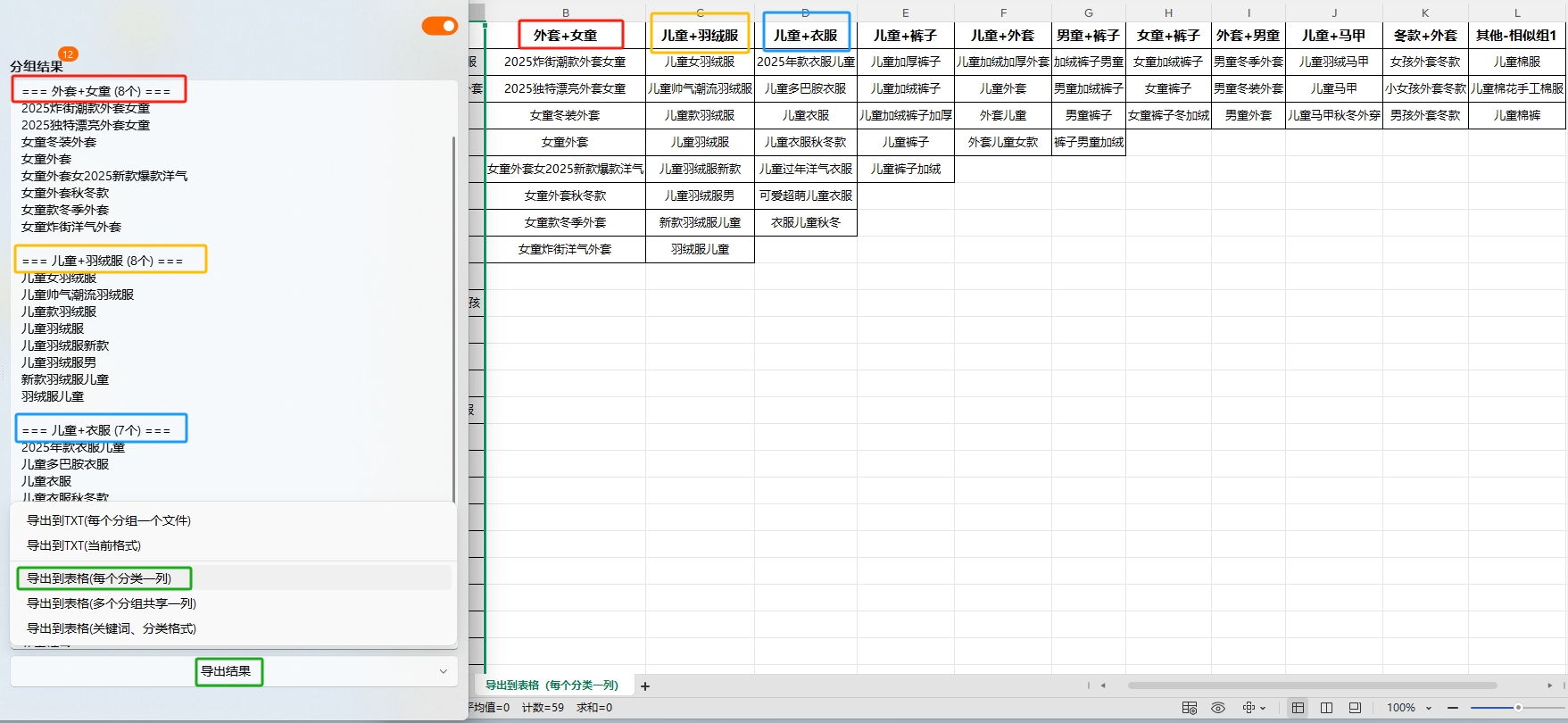Select column E header
Viewport: 1568px width, 723px height.
pyautogui.click(x=906, y=12)
